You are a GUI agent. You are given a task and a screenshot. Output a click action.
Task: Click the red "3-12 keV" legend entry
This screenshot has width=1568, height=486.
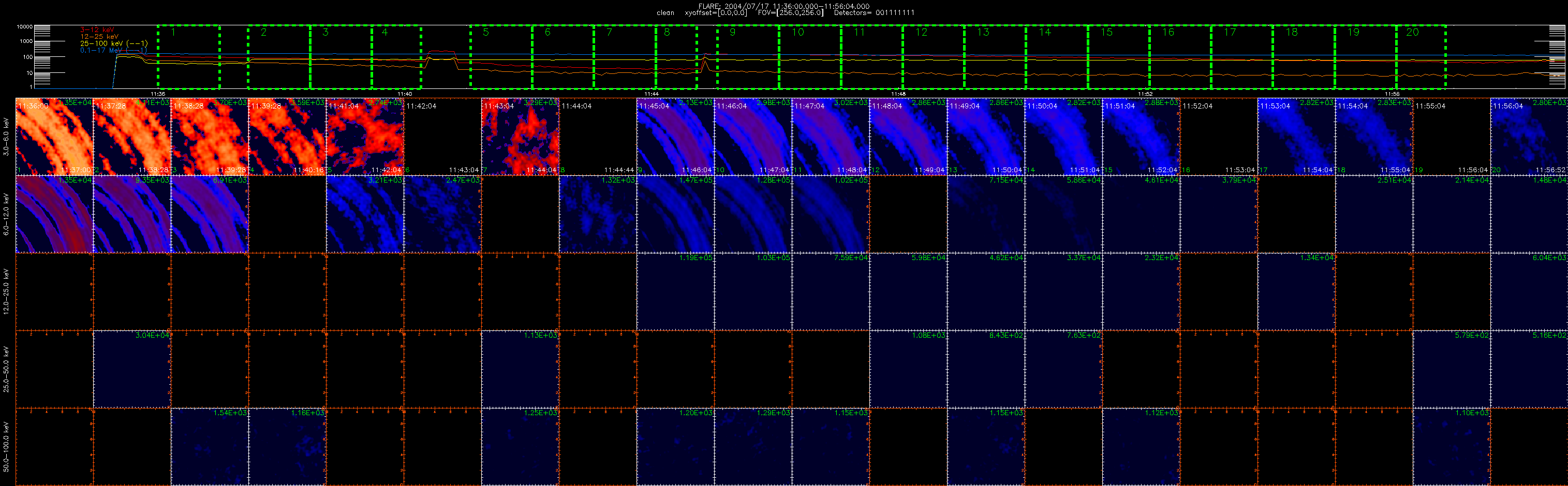(97, 30)
